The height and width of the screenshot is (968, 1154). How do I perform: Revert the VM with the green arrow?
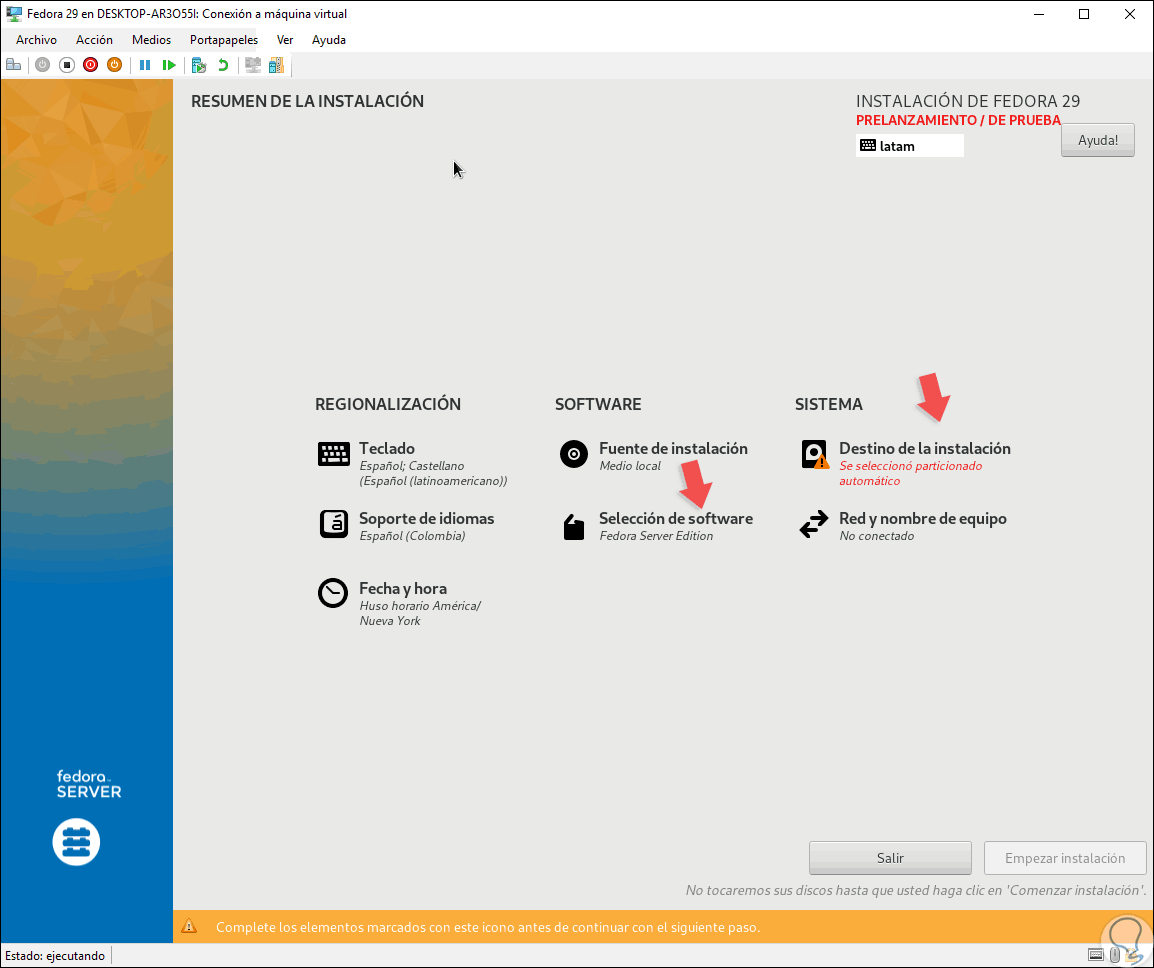(223, 65)
